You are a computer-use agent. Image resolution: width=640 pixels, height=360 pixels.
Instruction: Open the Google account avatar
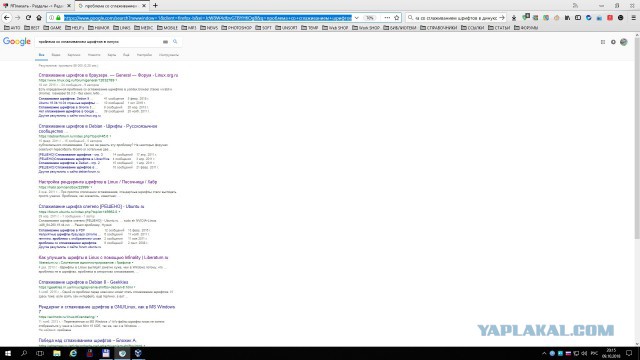624,42
